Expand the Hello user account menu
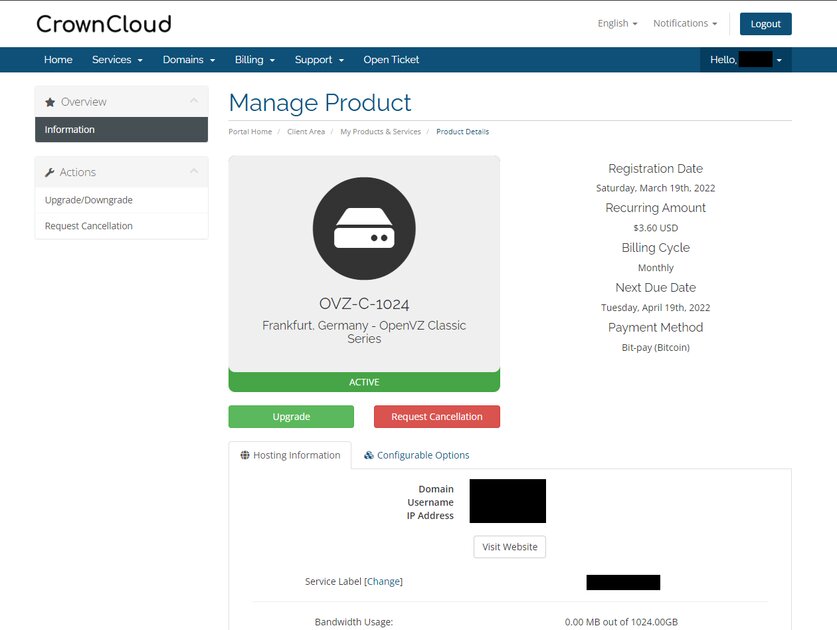Screen dimensions: 837x630 (x=745, y=60)
